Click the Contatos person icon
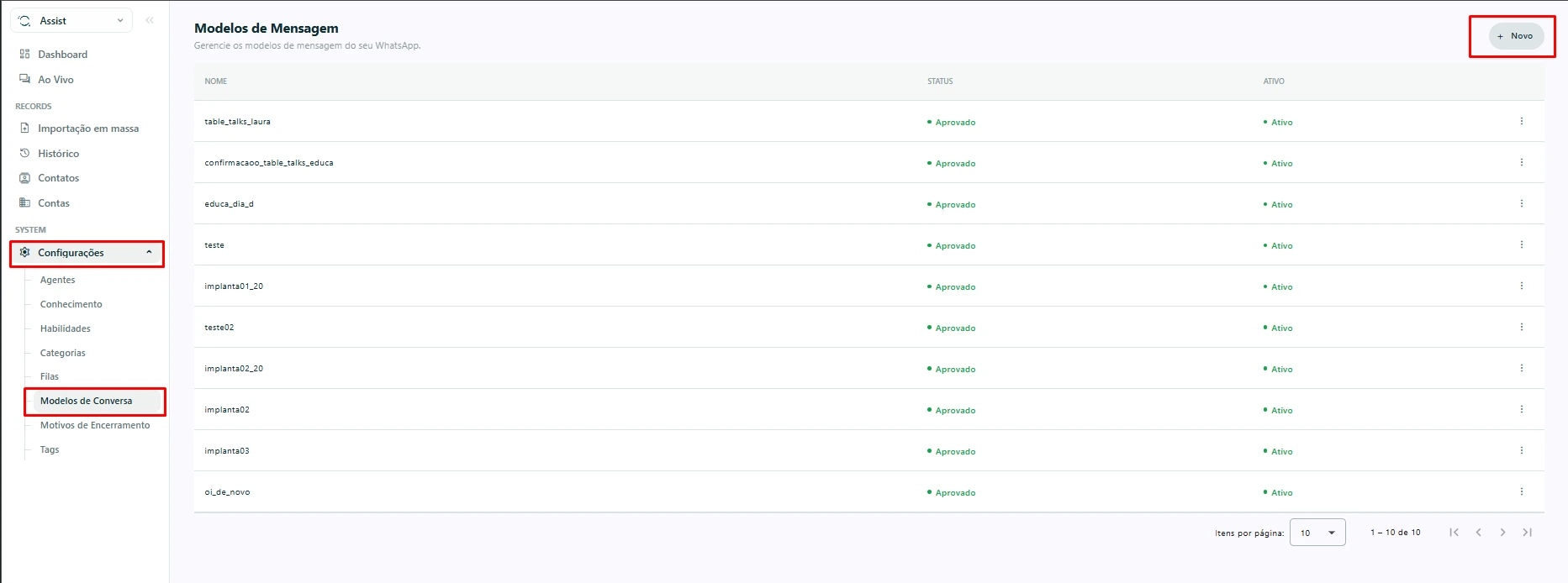Viewport: 1568px width, 583px height. (x=24, y=178)
